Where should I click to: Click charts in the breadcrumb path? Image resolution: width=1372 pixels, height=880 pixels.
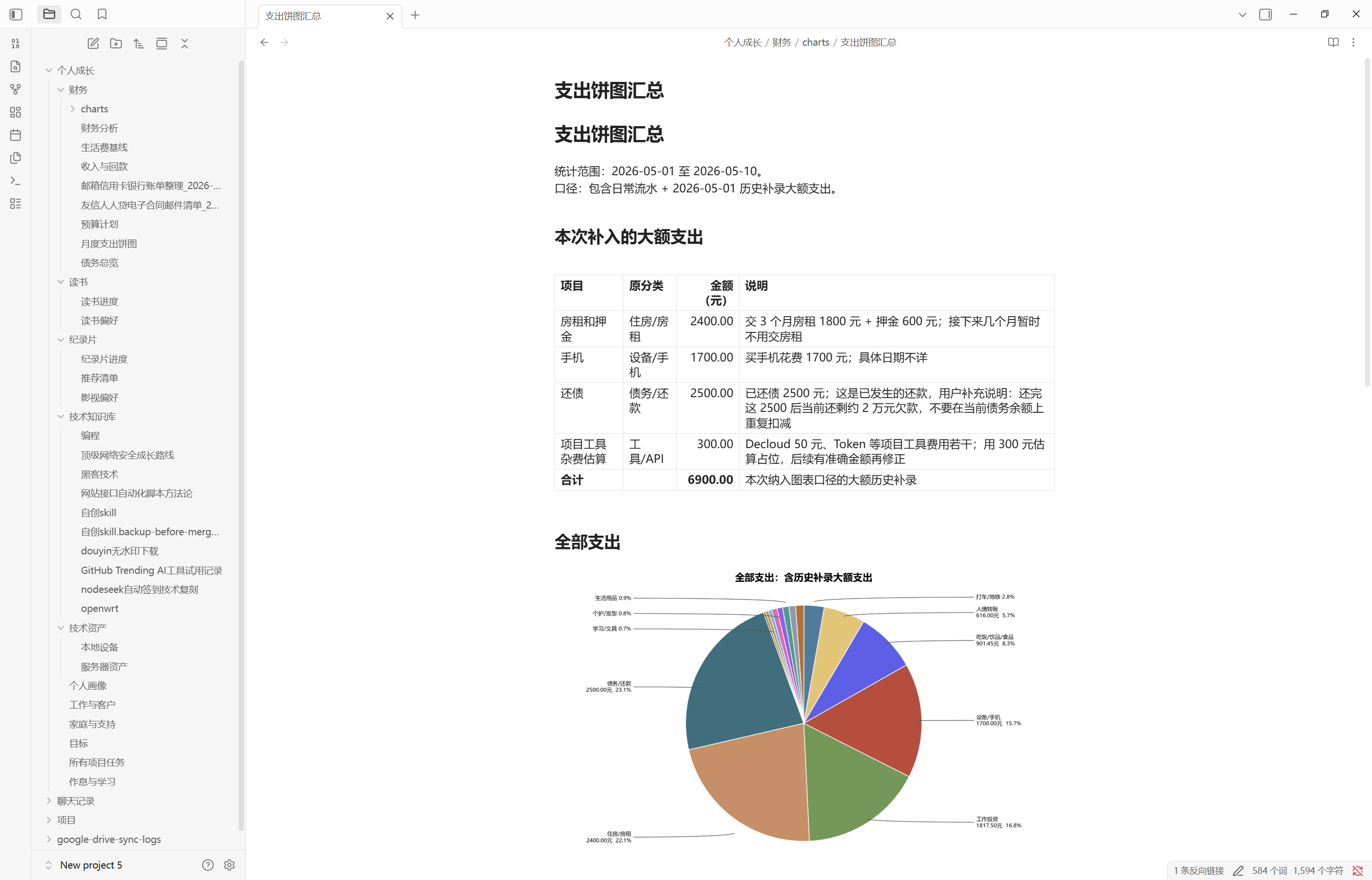click(x=816, y=42)
